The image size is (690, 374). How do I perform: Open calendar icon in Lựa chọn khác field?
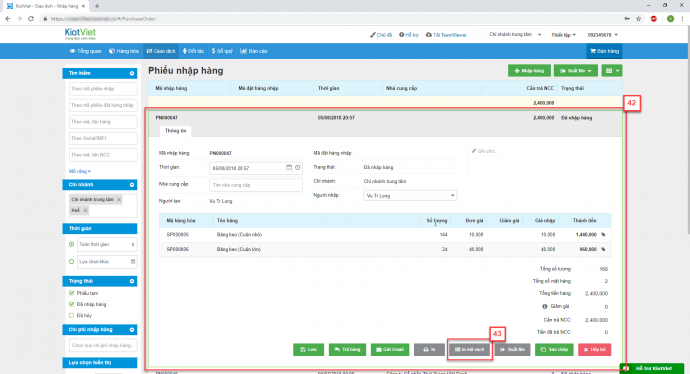(133, 261)
